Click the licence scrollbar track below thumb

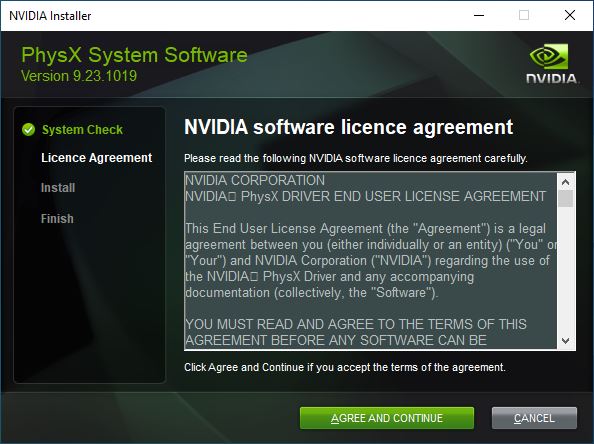click(x=566, y=270)
